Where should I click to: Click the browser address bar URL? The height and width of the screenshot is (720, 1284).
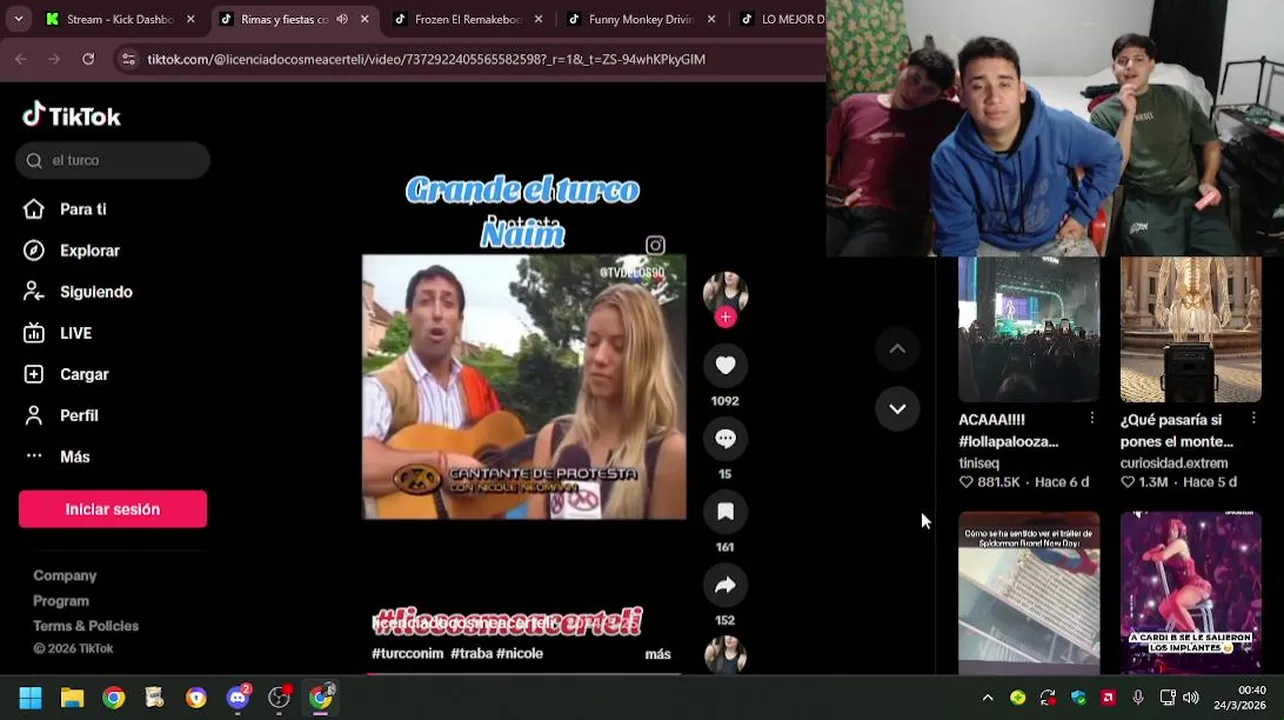click(x=426, y=59)
